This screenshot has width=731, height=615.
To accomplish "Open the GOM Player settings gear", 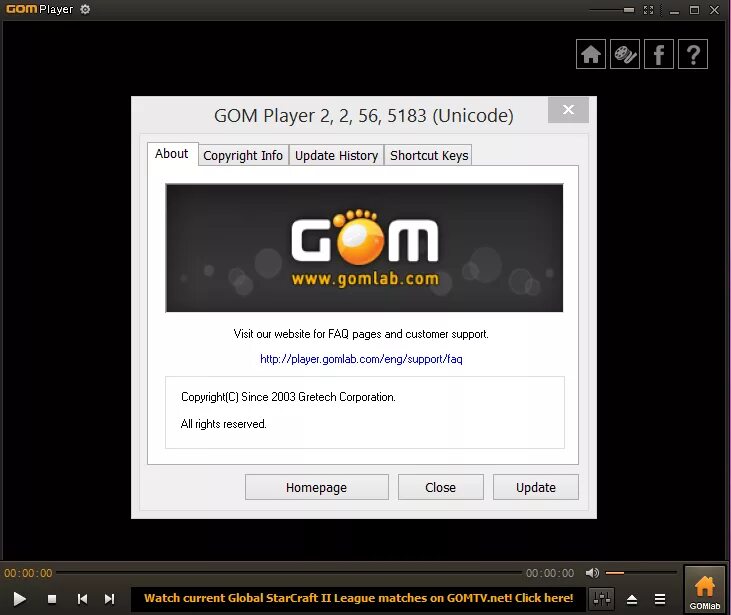I will pos(85,9).
